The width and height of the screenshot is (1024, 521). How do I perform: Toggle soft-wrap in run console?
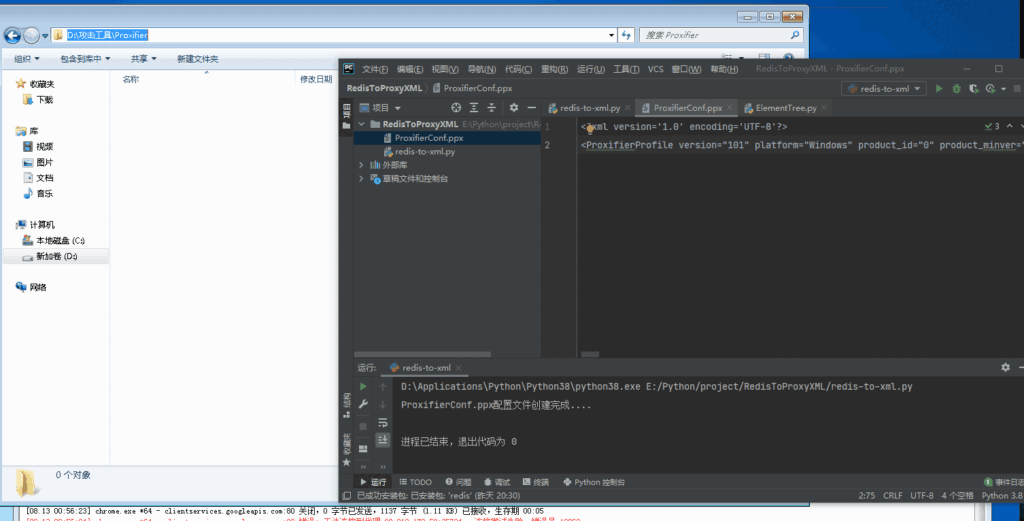[x=383, y=422]
